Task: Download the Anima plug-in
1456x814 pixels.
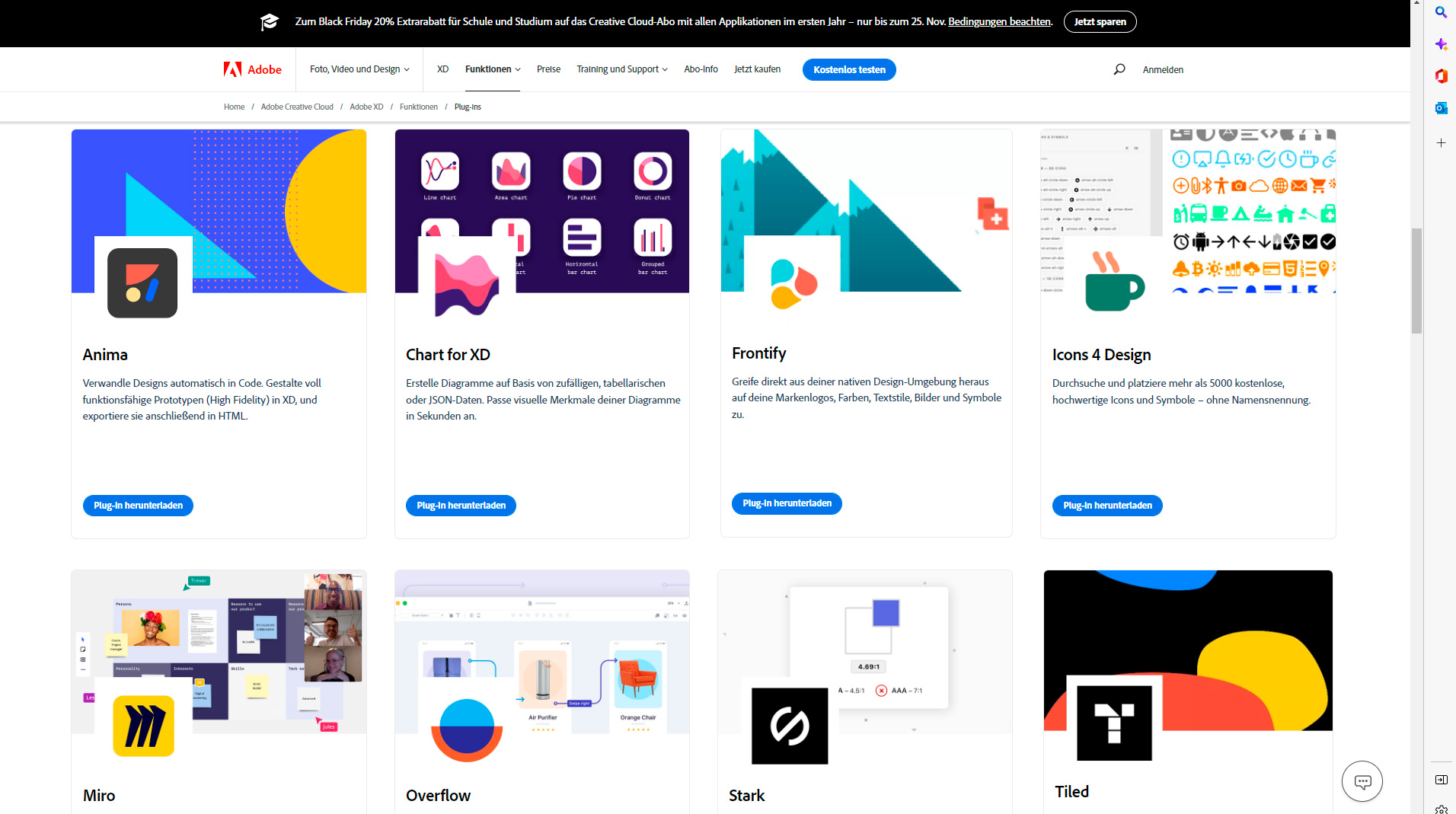Action: (x=138, y=506)
